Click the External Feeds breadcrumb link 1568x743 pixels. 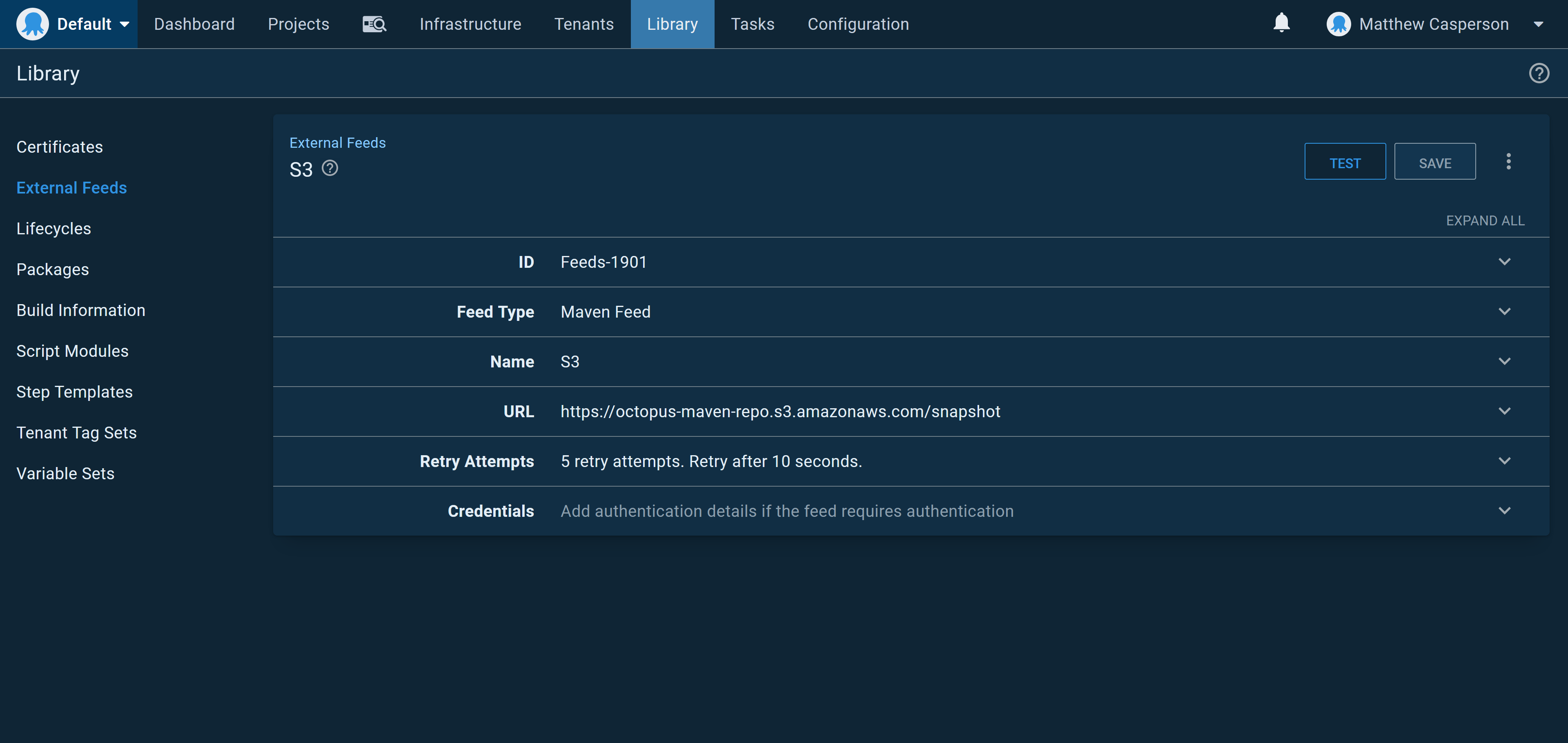coord(337,143)
